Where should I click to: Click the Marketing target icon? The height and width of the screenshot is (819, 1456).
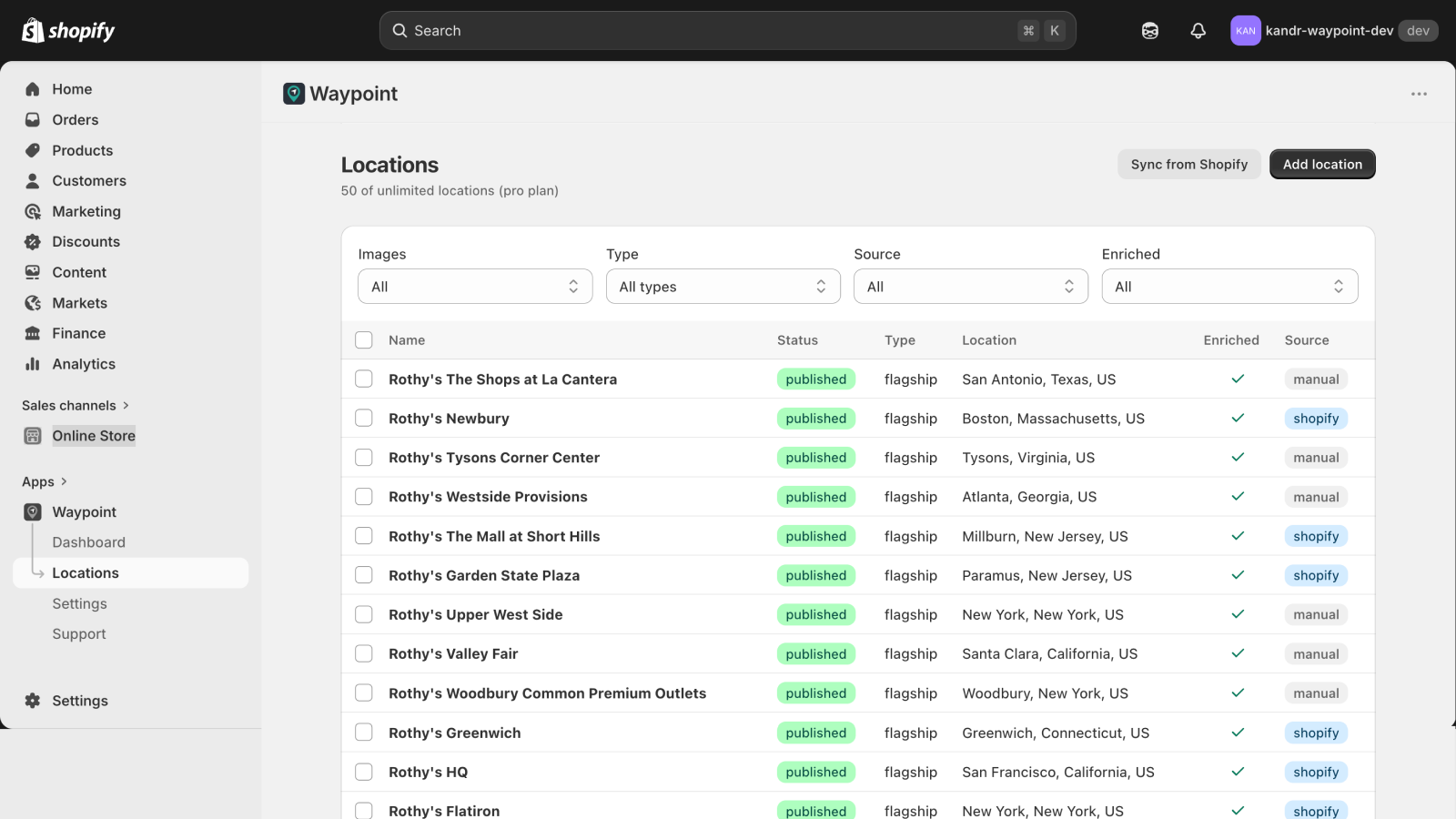33,211
